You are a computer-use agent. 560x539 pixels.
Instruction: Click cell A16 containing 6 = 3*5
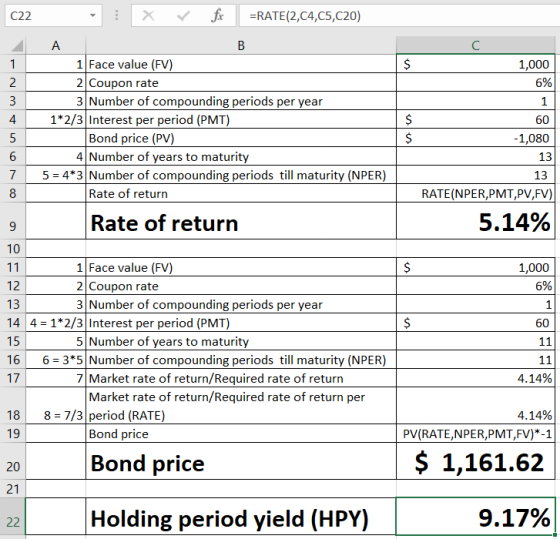[x=56, y=360]
